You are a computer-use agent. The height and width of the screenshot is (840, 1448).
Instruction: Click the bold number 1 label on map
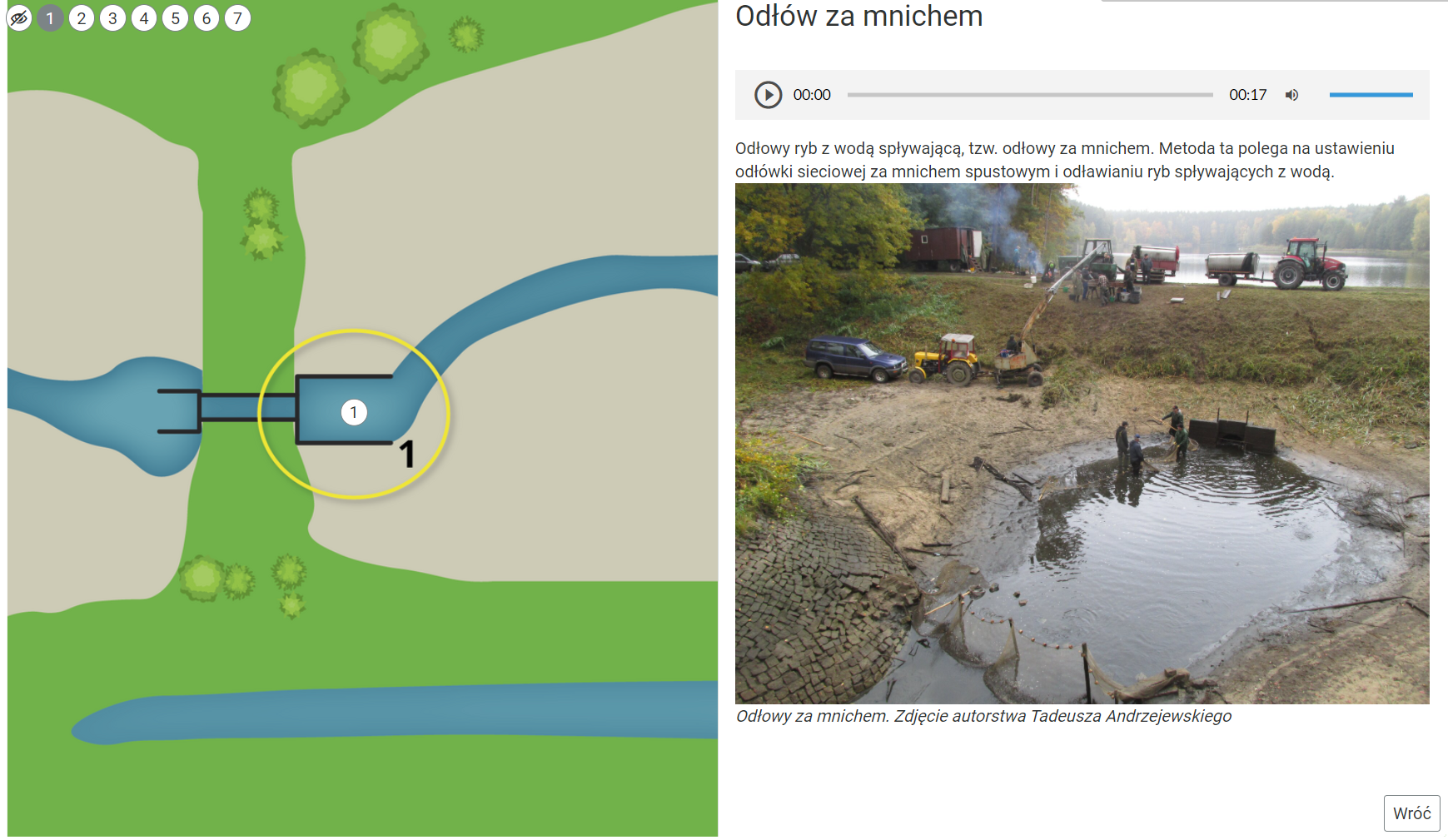tap(406, 454)
